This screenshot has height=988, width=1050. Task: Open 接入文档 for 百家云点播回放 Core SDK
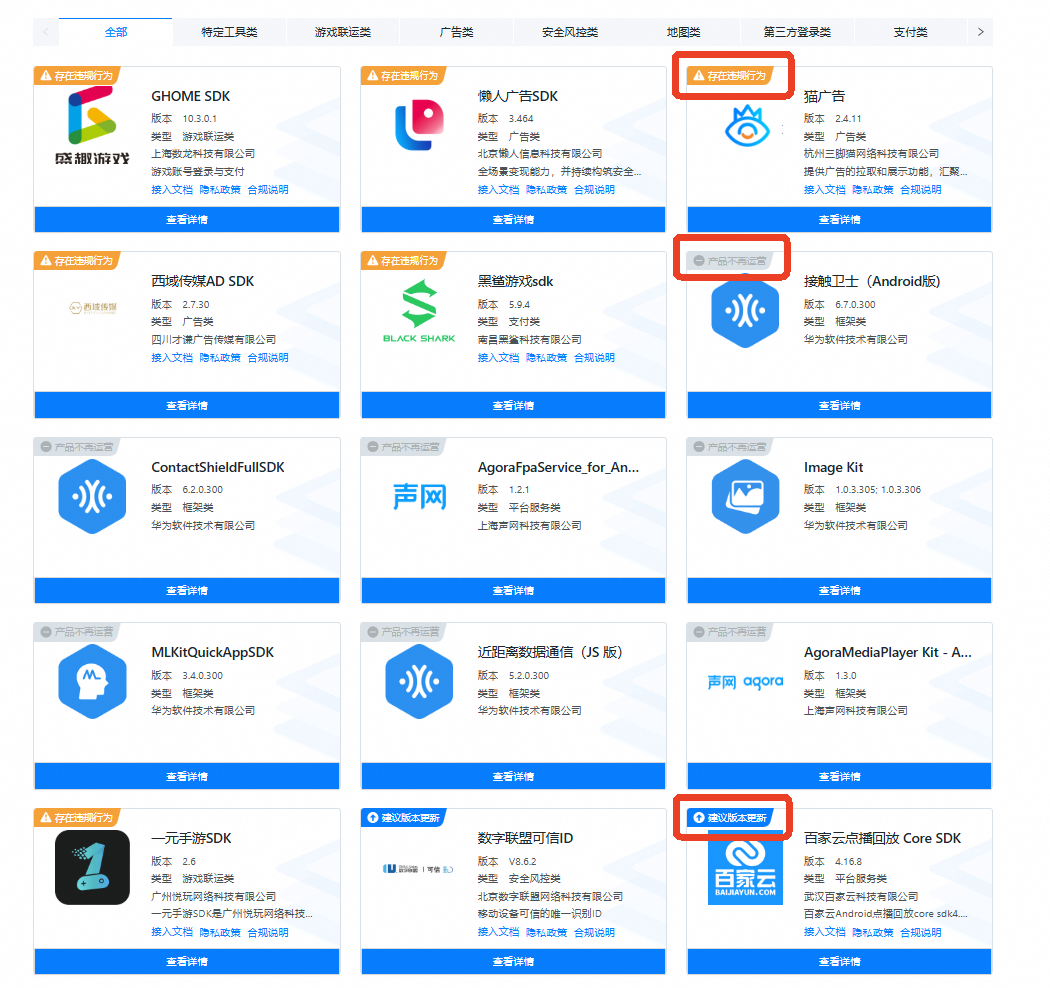coord(824,932)
